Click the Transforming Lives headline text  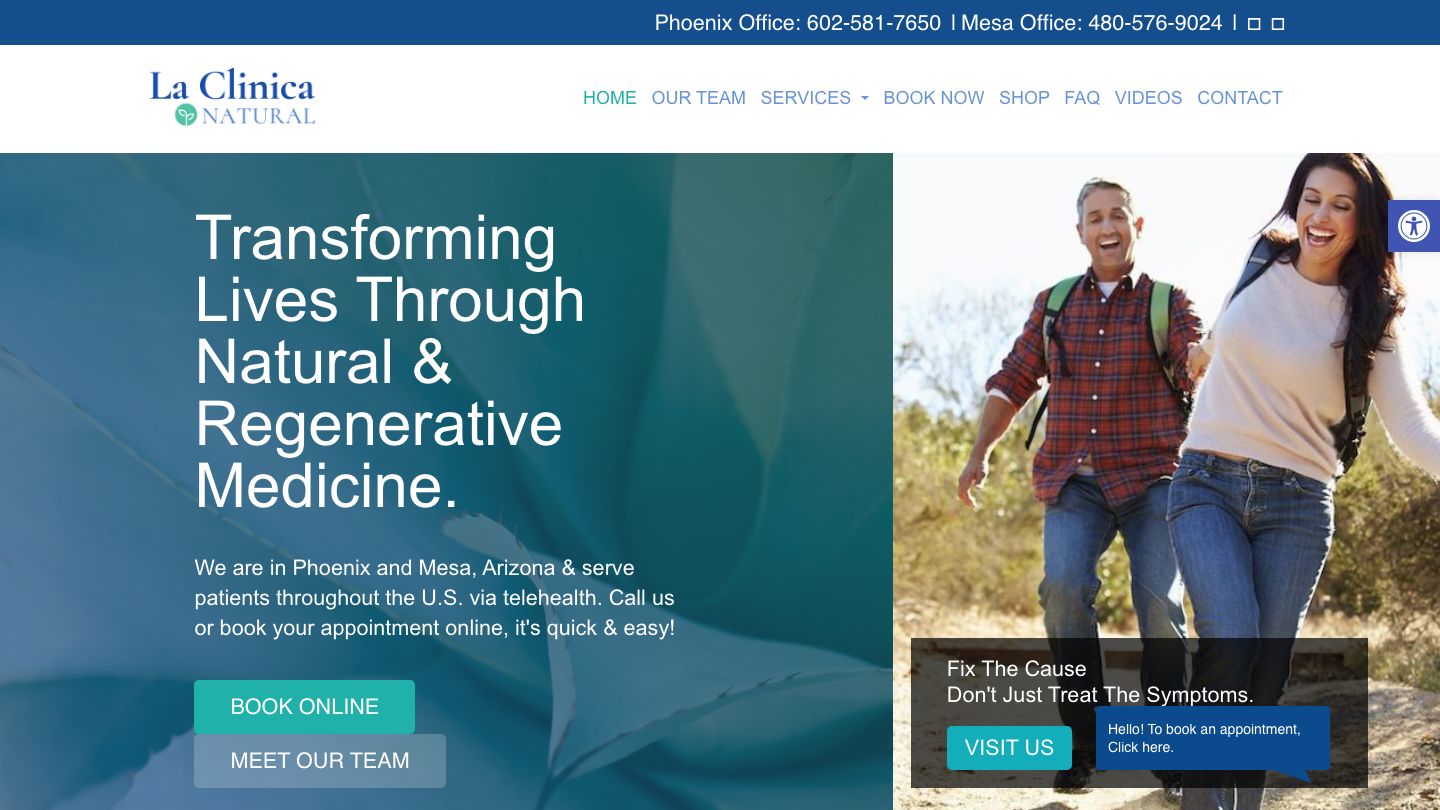coord(390,362)
